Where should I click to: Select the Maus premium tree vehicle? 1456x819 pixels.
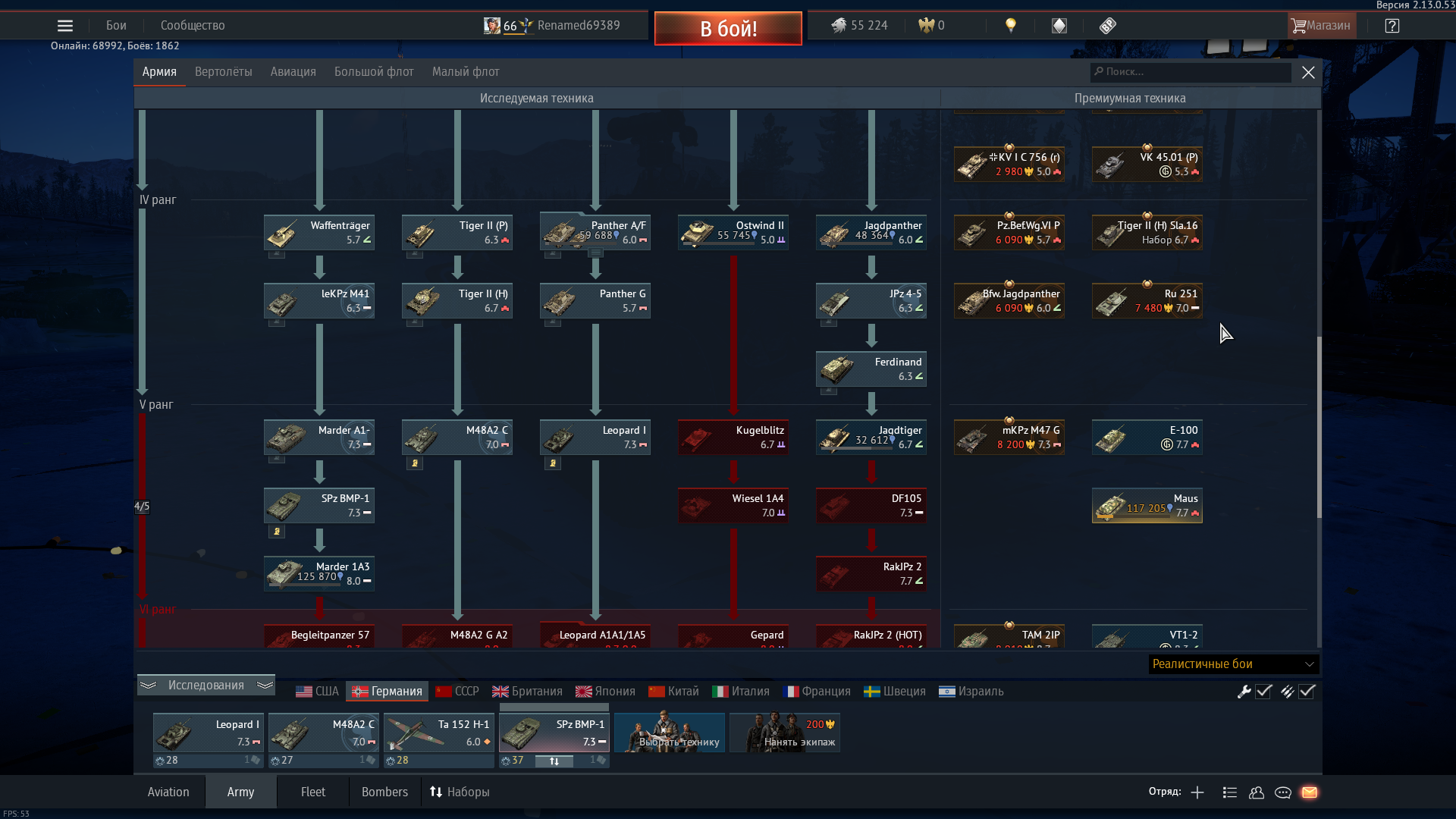(x=1147, y=506)
